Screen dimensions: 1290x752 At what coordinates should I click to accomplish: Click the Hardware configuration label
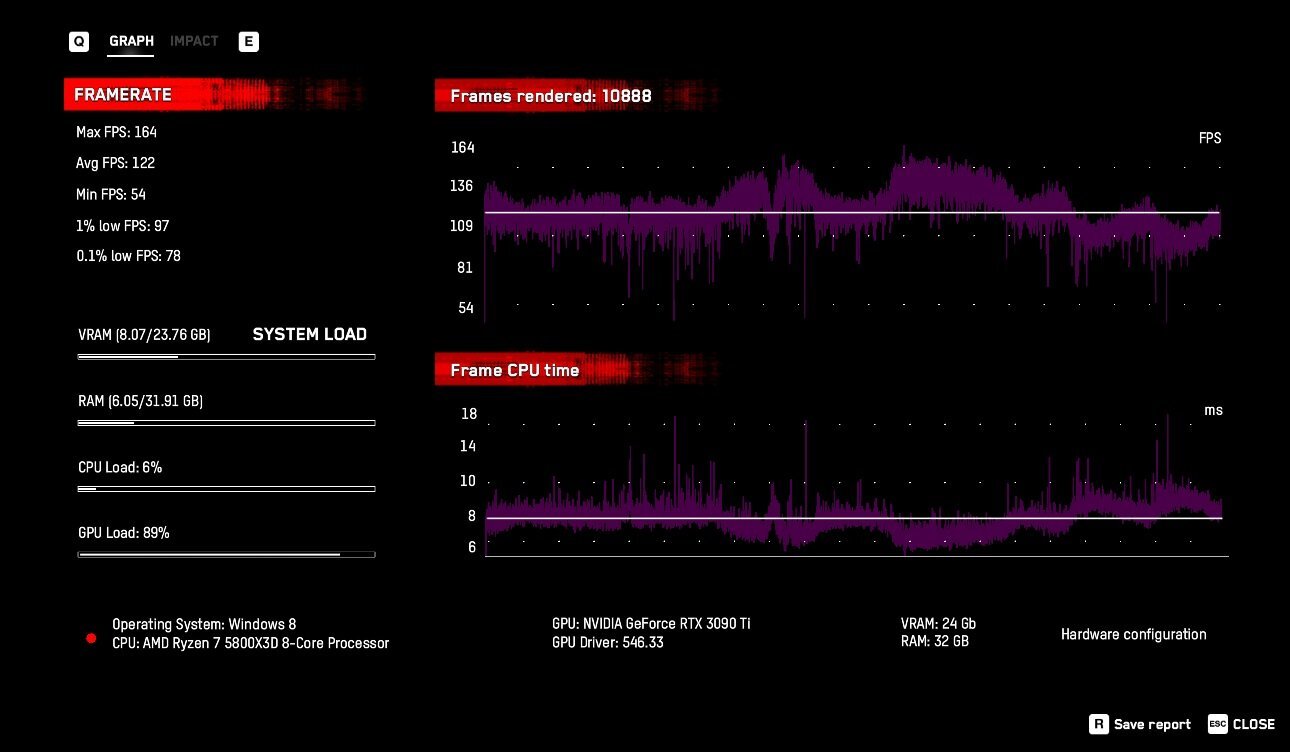tap(1134, 634)
